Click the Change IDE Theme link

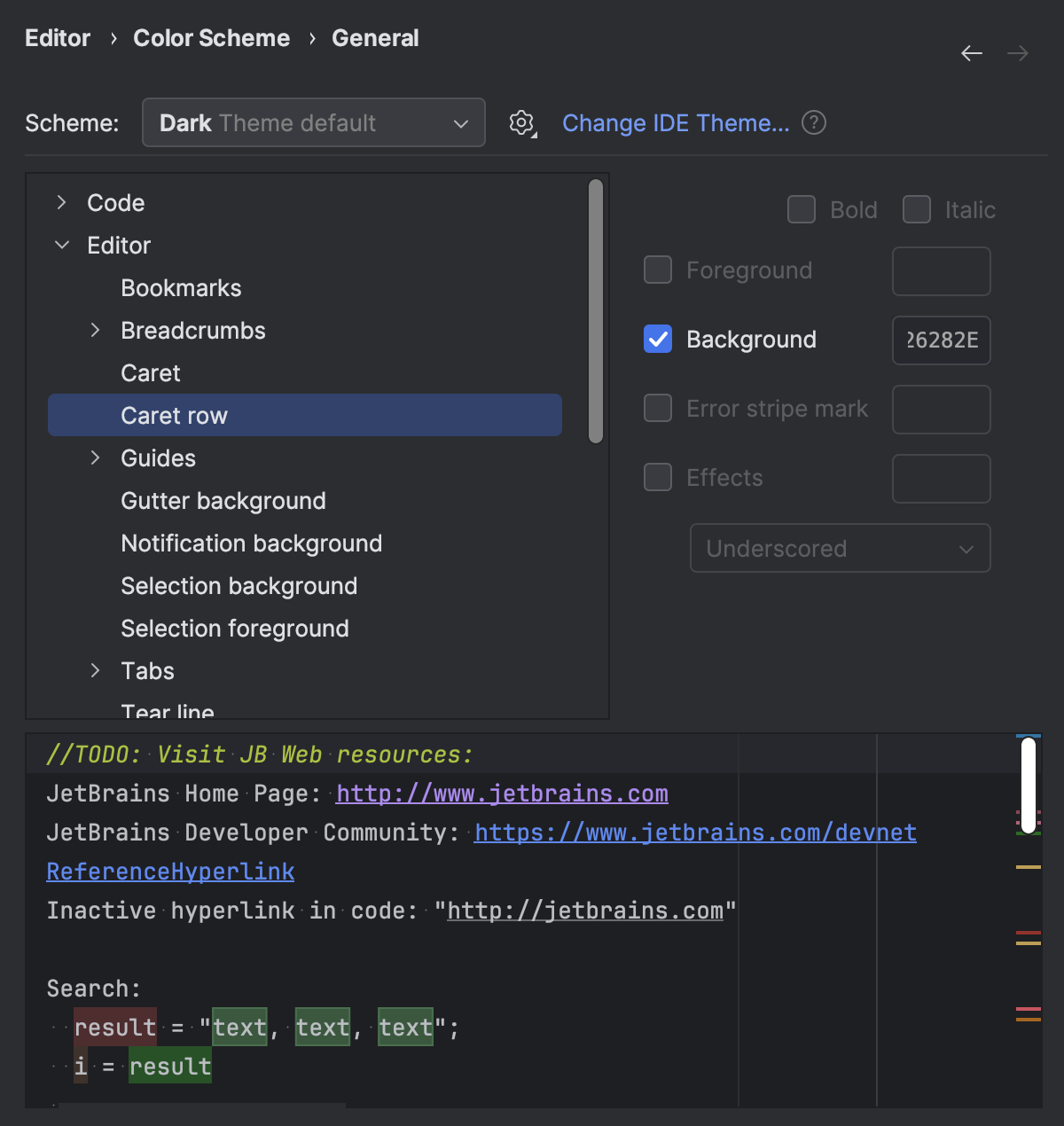[676, 123]
